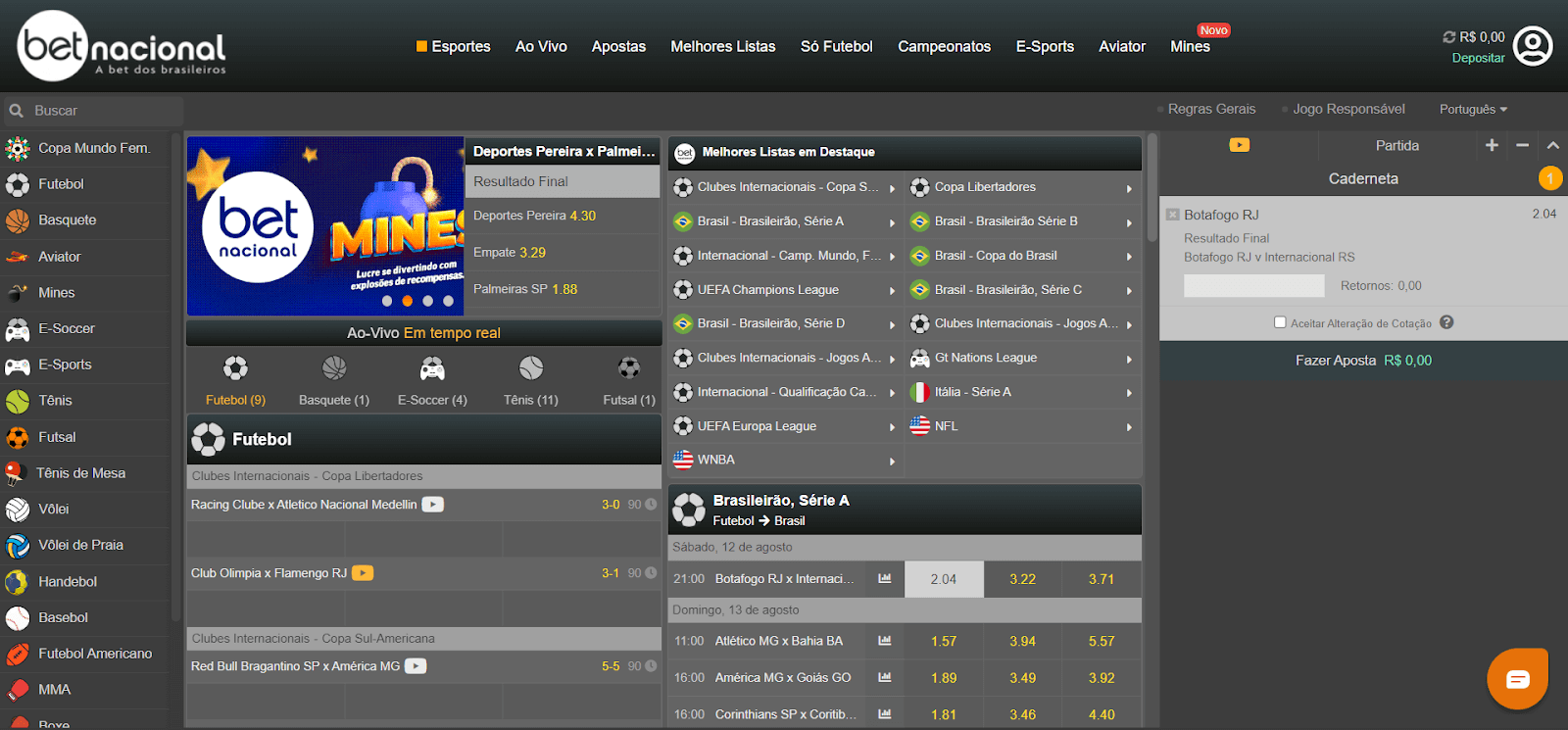The height and width of the screenshot is (730, 1568).
Task: Open the live chat support bubble
Action: point(1517,678)
